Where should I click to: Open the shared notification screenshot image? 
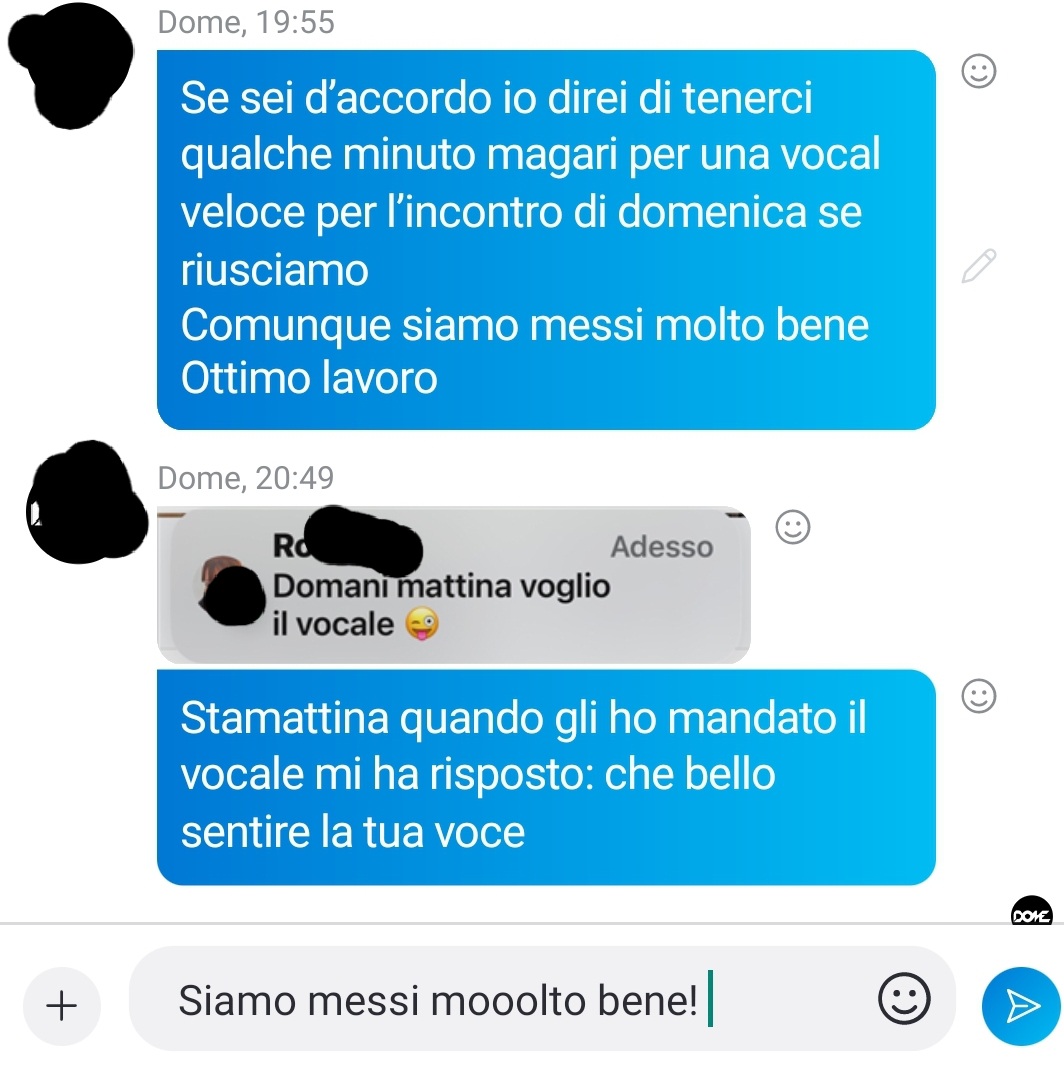pos(453,585)
